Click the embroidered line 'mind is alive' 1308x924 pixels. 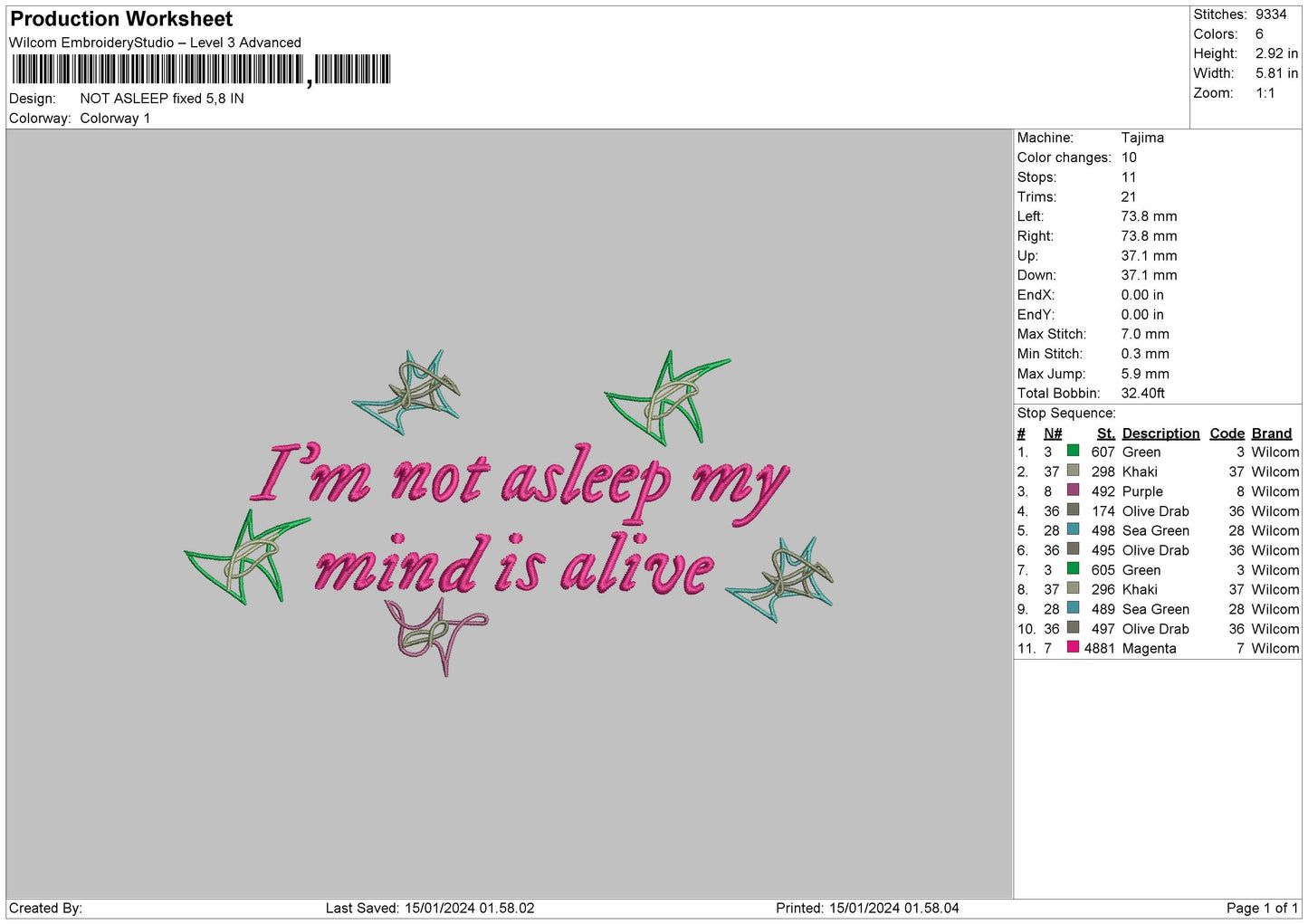click(x=514, y=564)
